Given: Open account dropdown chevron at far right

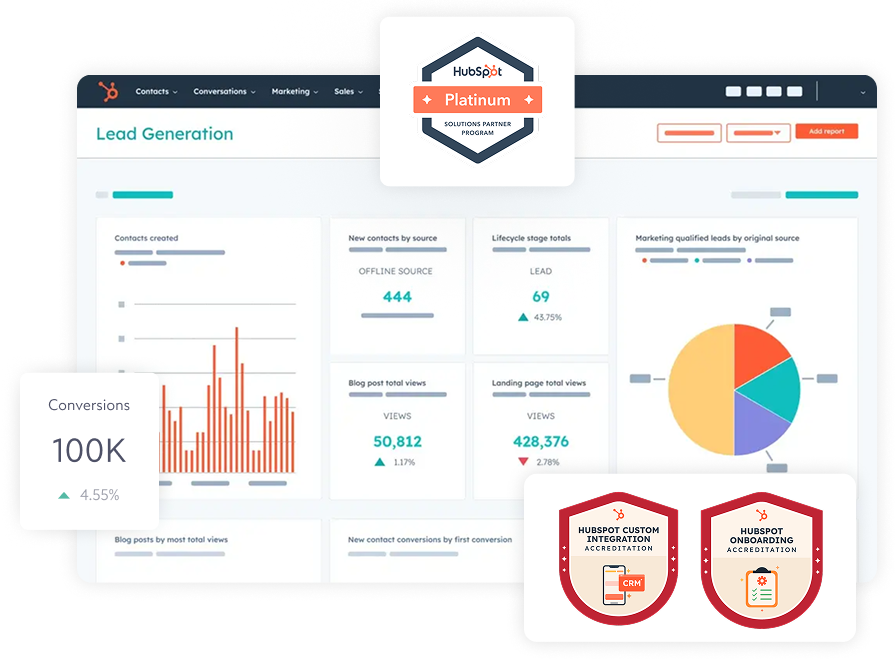Looking at the screenshot, I should [863, 92].
